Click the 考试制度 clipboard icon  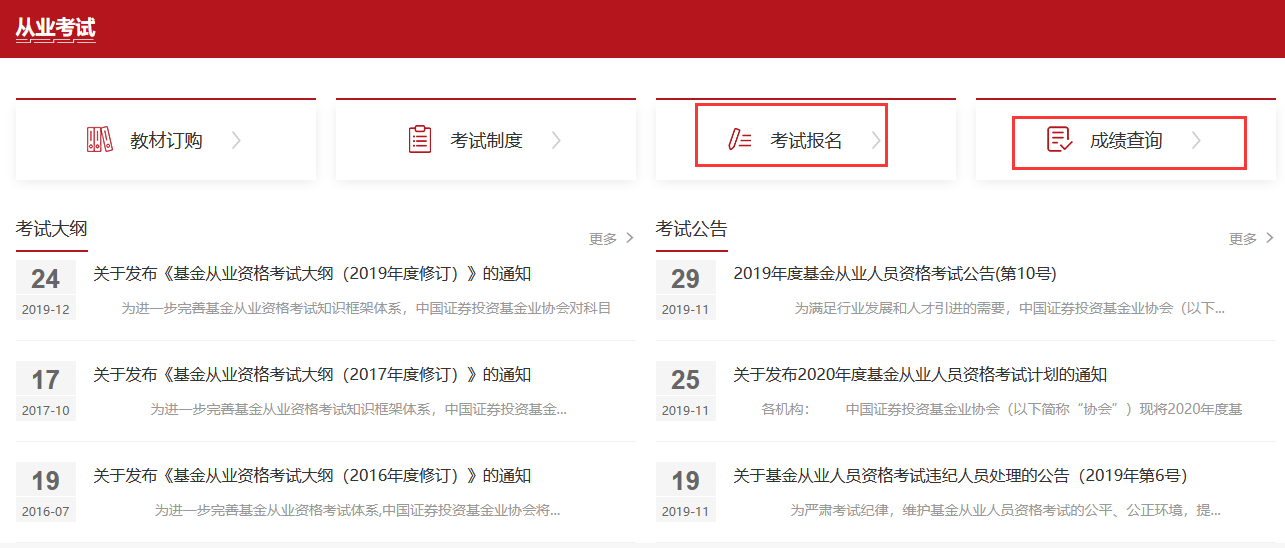[420, 140]
